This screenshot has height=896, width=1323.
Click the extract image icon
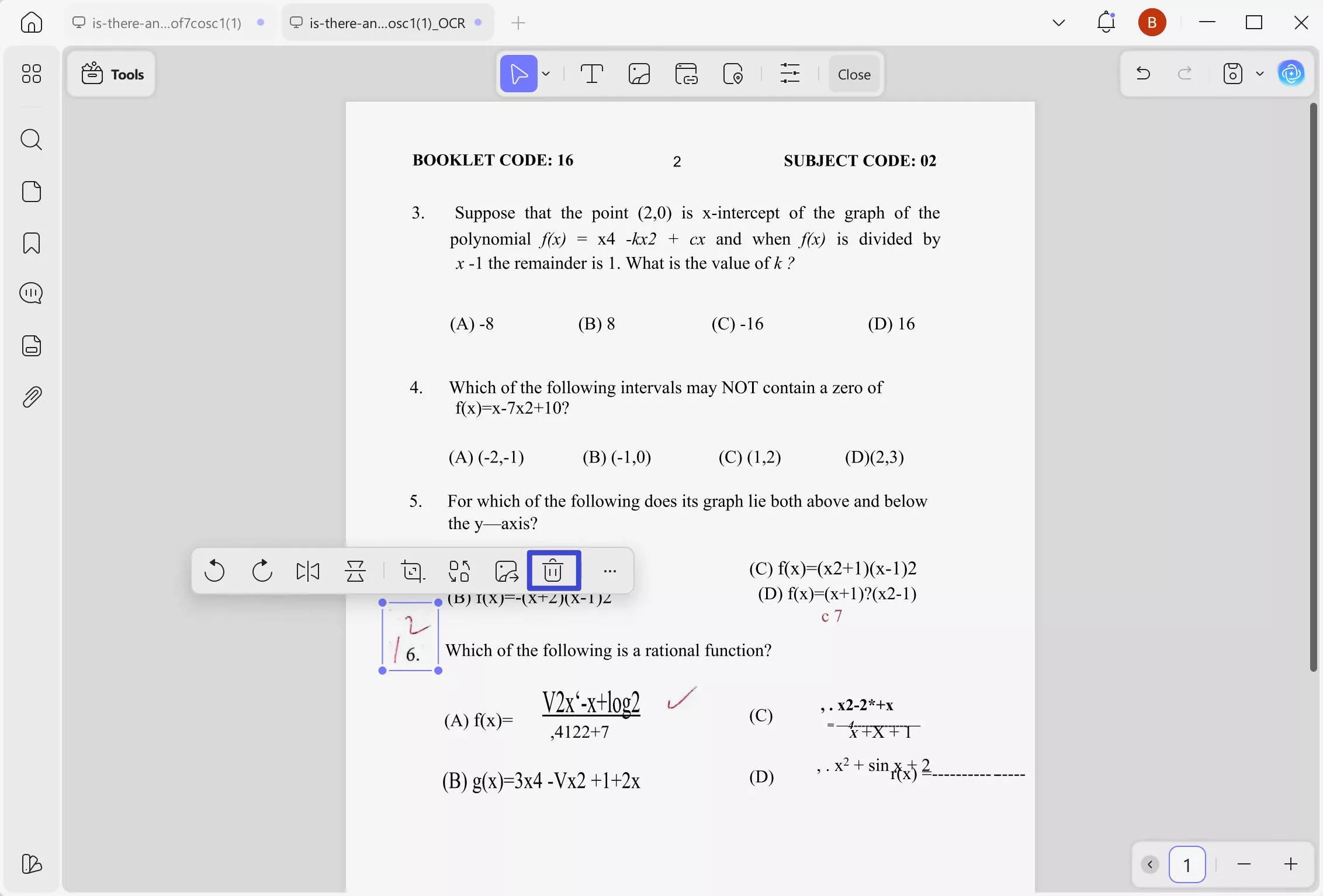coord(506,571)
